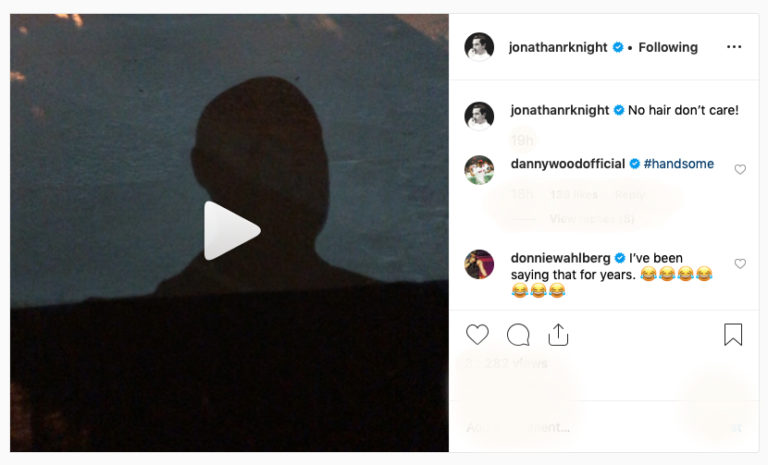Open jonathanrknight avatar beside caption
Image resolution: width=768 pixels, height=465 pixels.
point(479,116)
